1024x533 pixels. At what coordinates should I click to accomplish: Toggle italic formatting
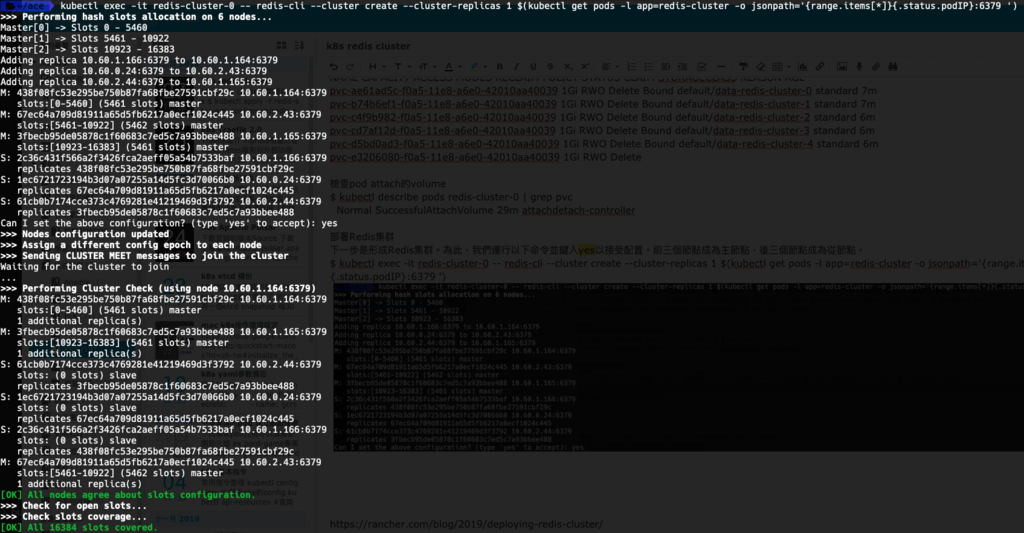(x=516, y=66)
